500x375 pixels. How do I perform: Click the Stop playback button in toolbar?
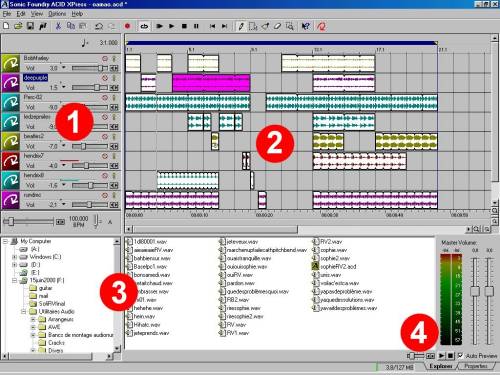click(x=184, y=26)
